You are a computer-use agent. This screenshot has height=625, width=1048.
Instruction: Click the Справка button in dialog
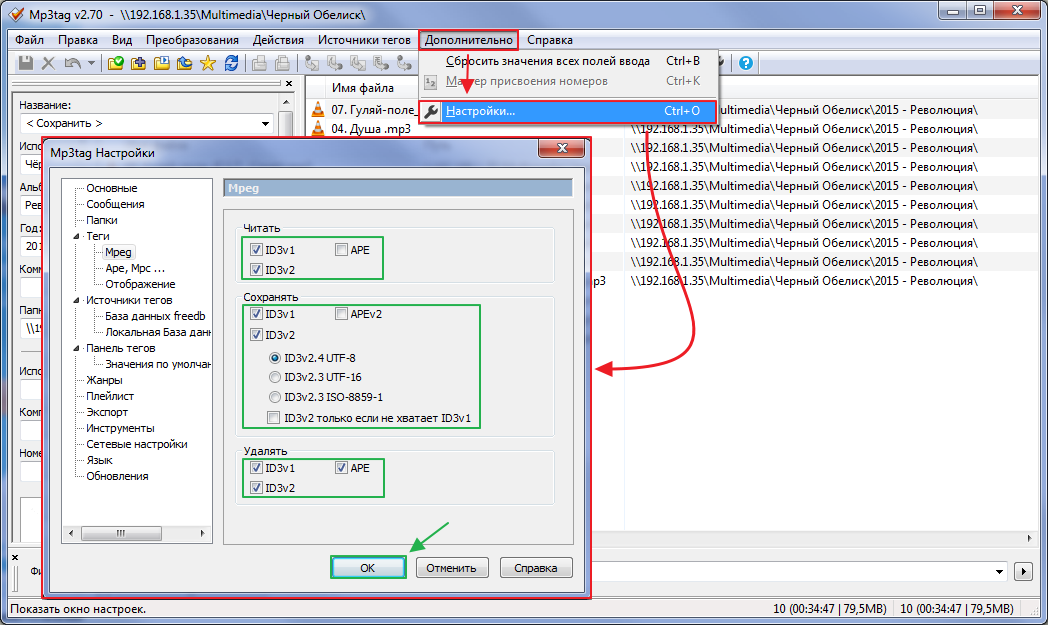coord(536,568)
